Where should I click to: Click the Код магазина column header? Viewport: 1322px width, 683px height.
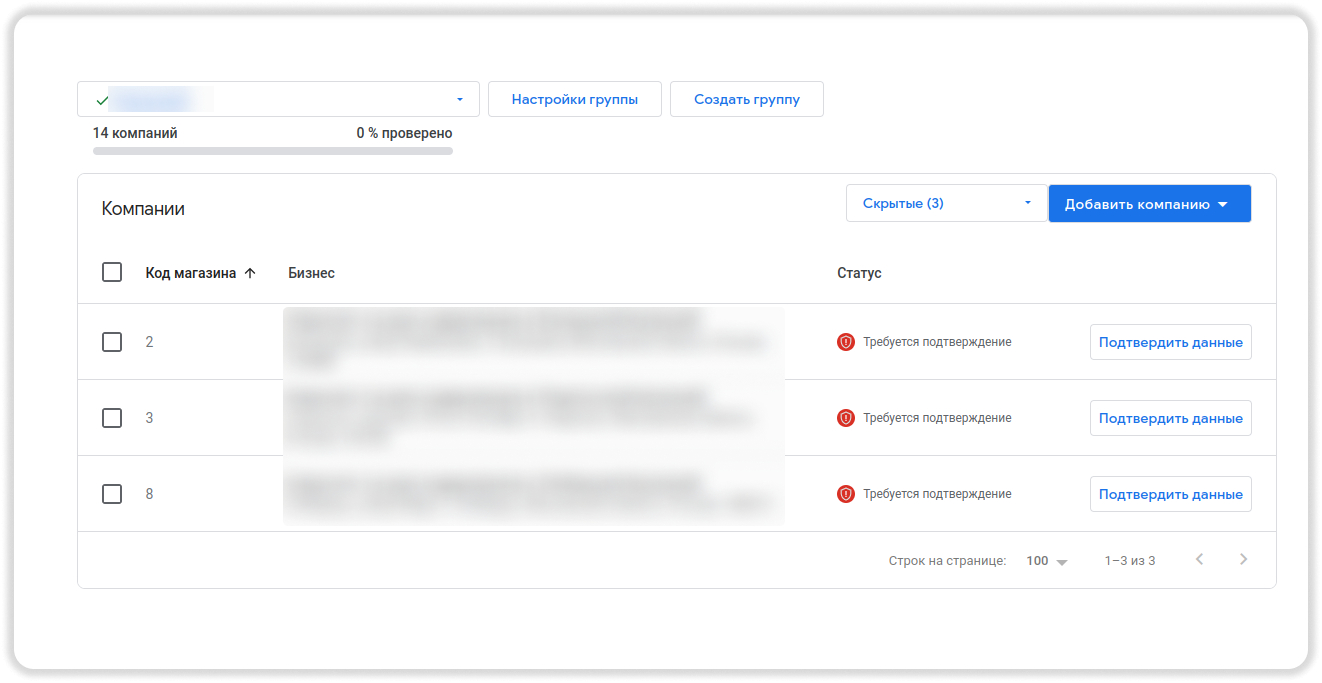click(191, 273)
